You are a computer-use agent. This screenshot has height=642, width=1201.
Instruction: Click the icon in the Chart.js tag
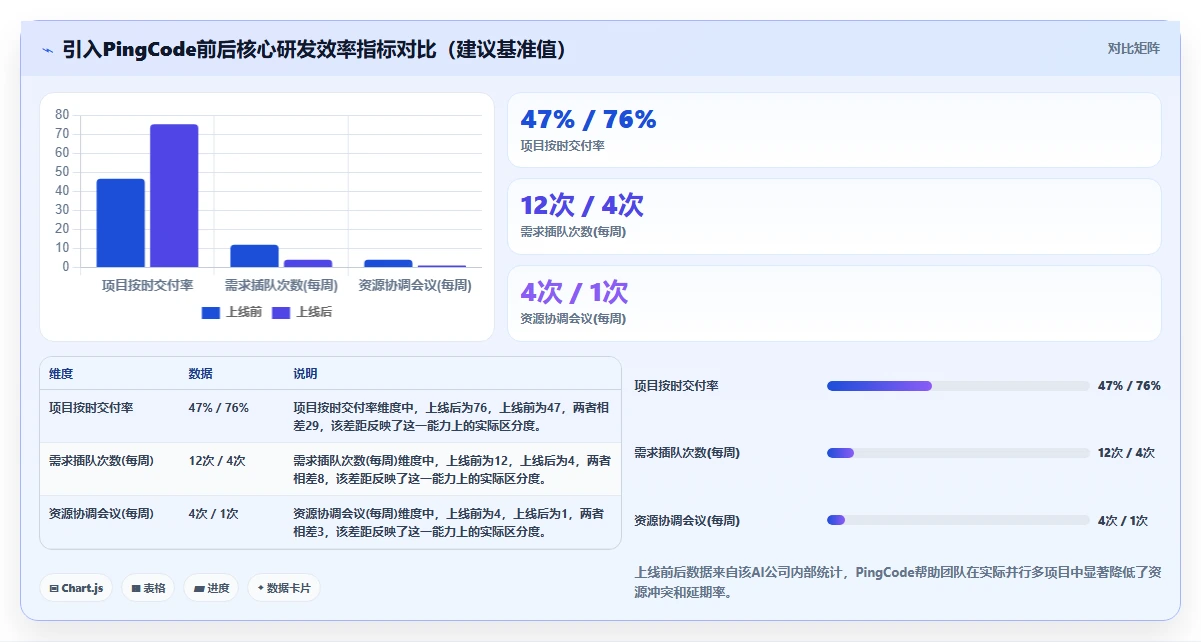(x=54, y=589)
